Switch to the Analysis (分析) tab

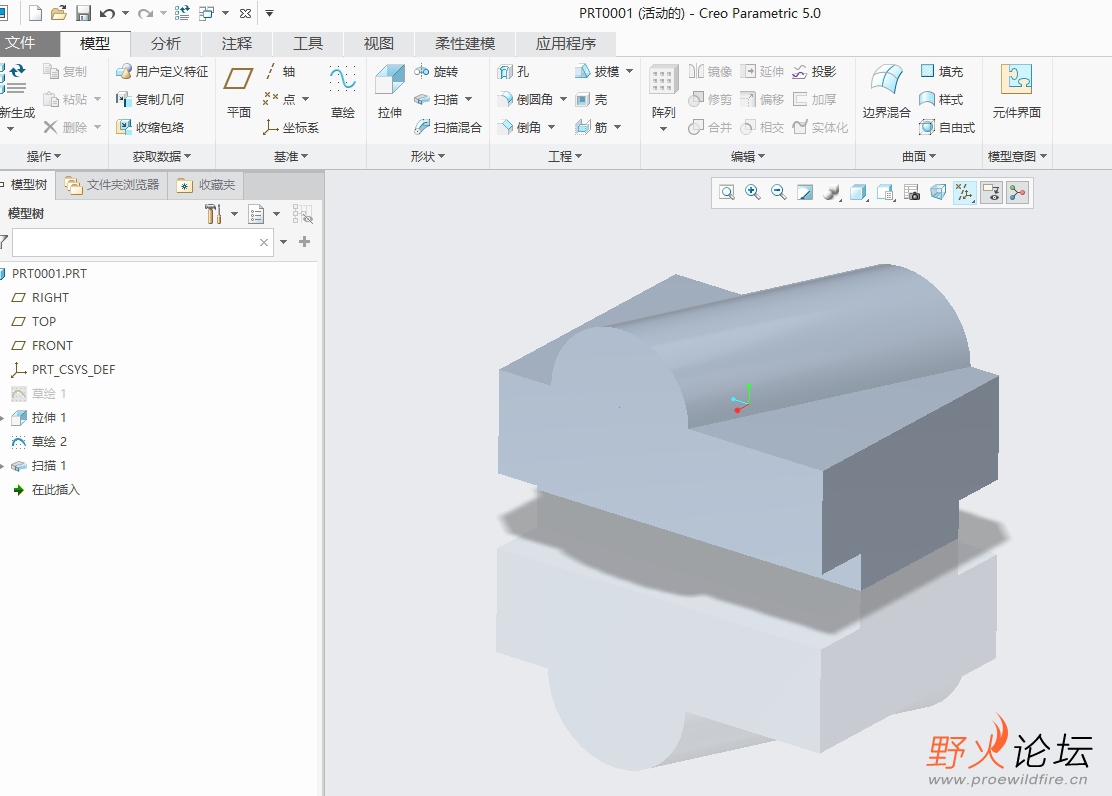[166, 43]
